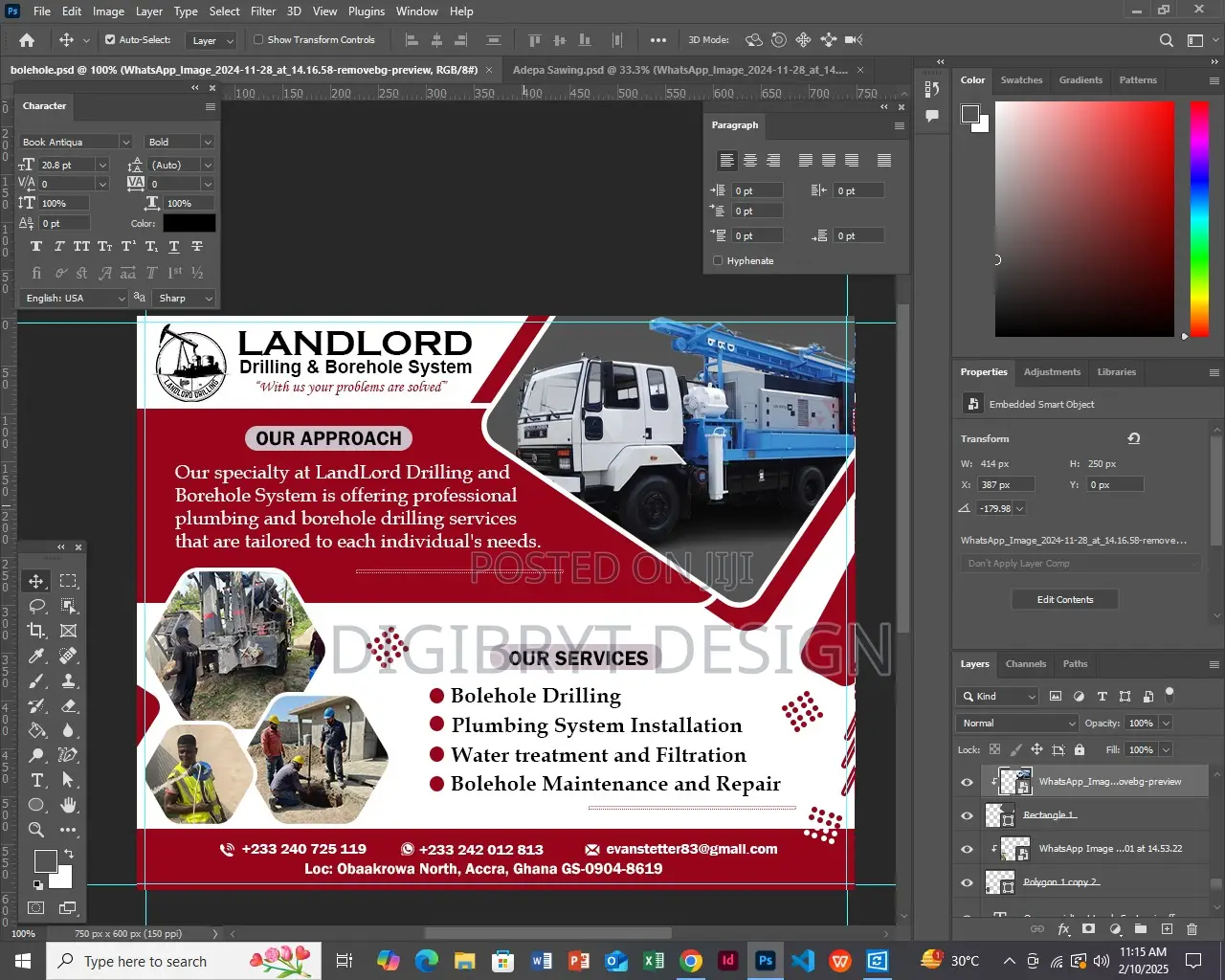
Task: Click the delete layer trash icon
Action: pyautogui.click(x=1192, y=928)
